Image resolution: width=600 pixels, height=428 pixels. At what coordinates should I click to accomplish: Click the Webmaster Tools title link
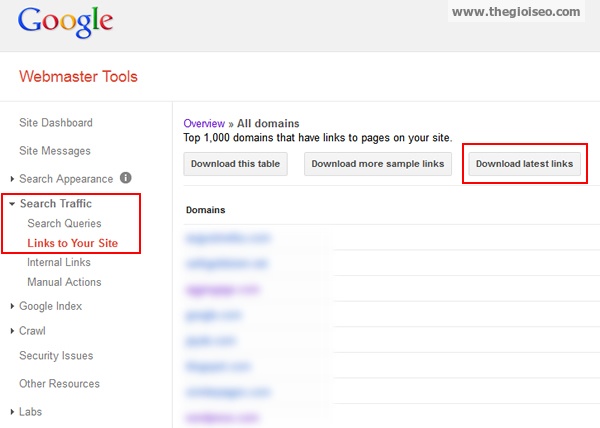point(78,76)
